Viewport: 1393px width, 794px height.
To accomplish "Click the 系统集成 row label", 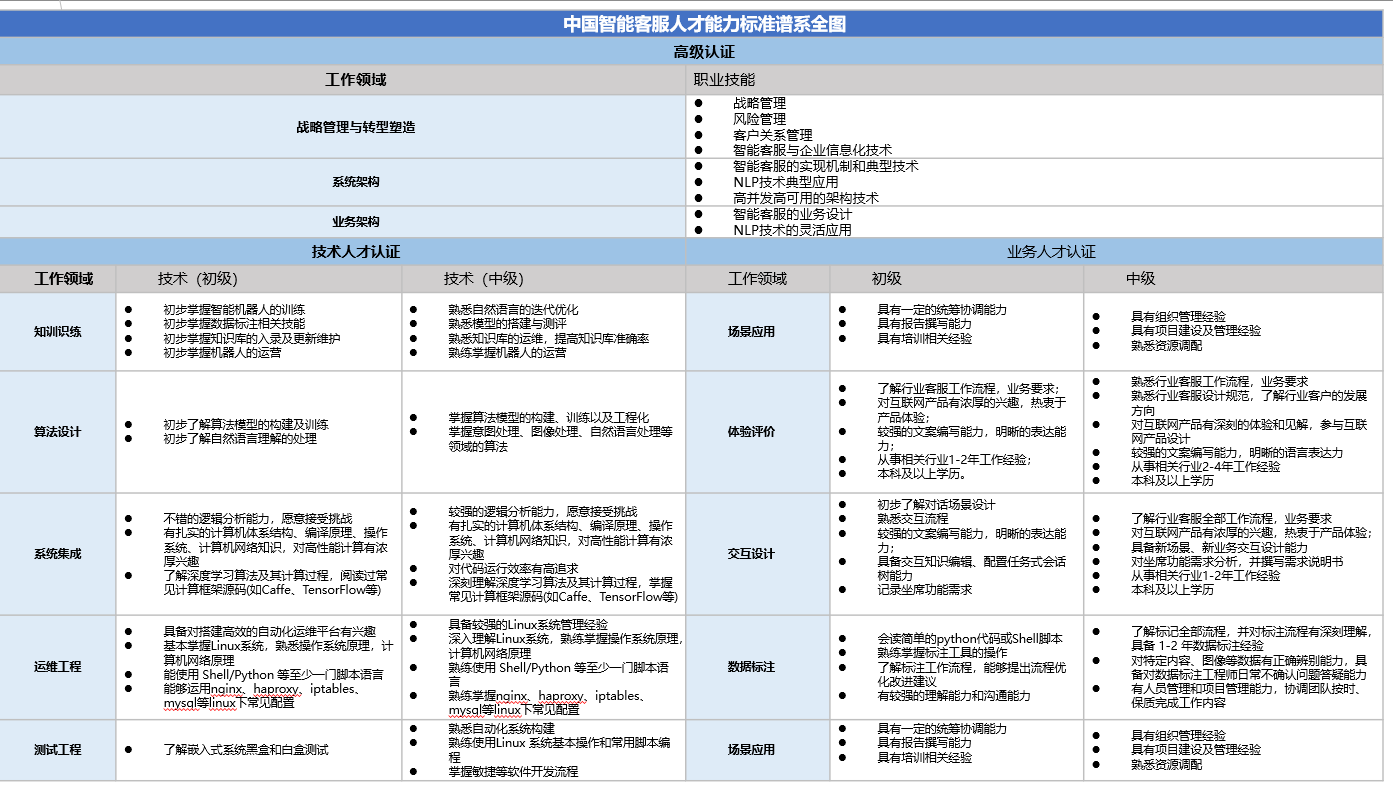I will (58, 554).
